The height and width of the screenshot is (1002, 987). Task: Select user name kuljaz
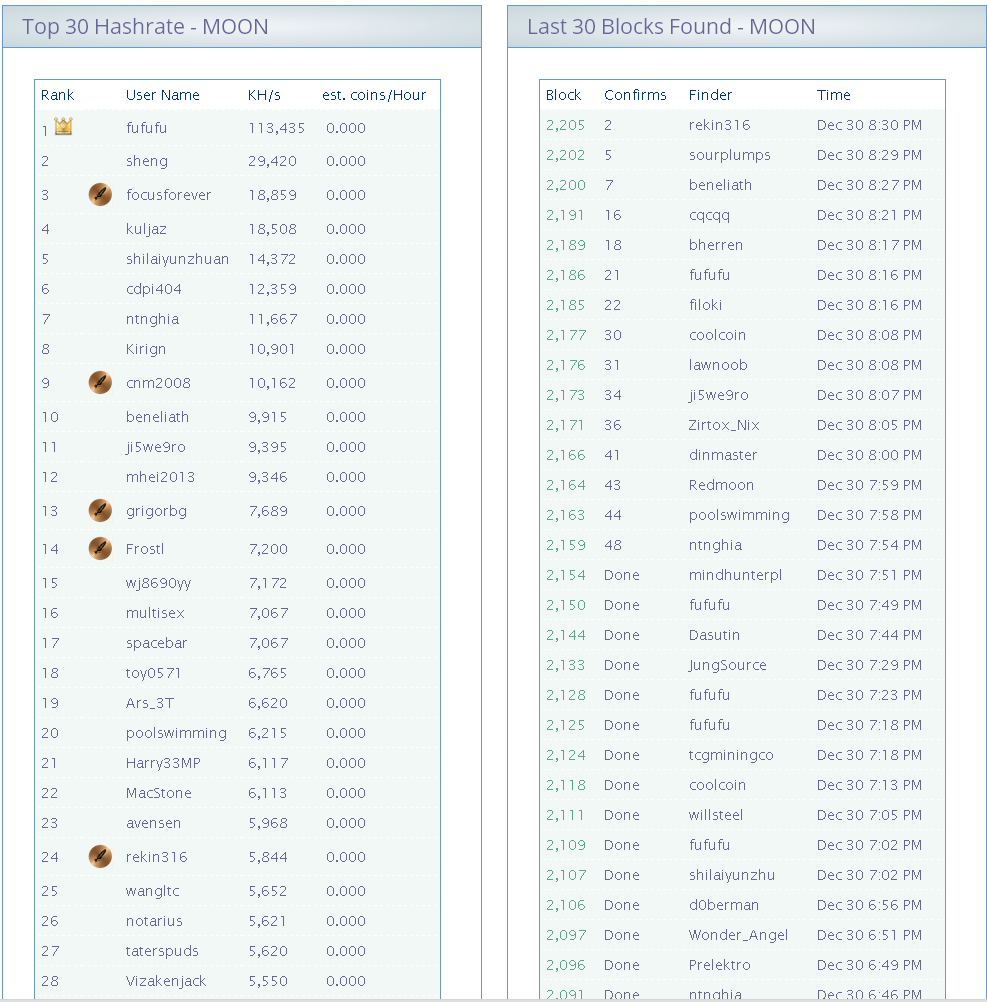click(x=146, y=229)
